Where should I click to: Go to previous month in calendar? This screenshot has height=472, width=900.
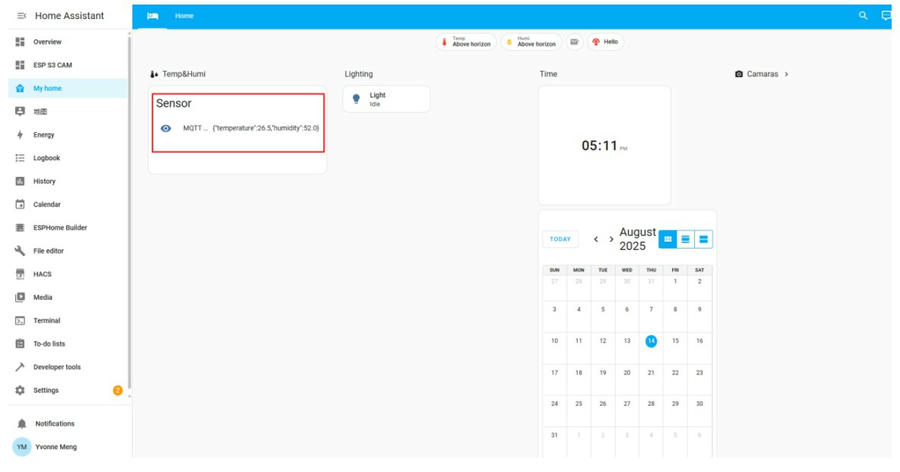(596, 239)
